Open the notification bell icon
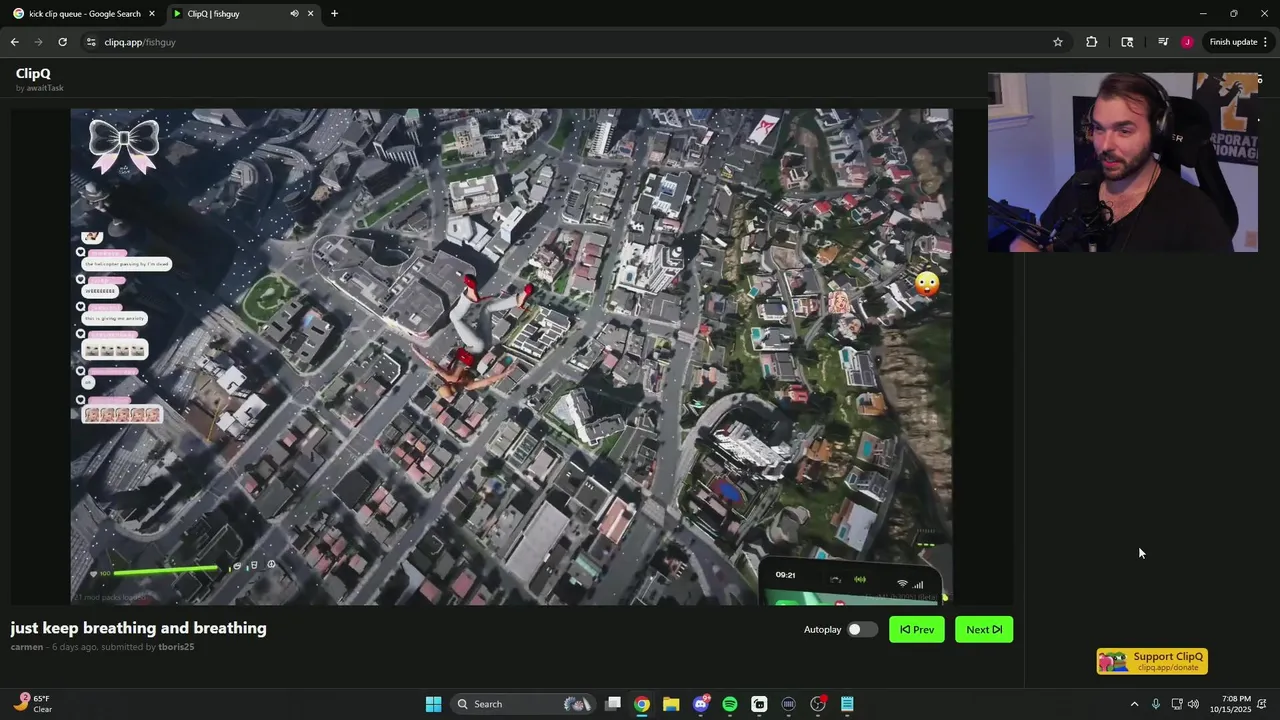 (1263, 704)
